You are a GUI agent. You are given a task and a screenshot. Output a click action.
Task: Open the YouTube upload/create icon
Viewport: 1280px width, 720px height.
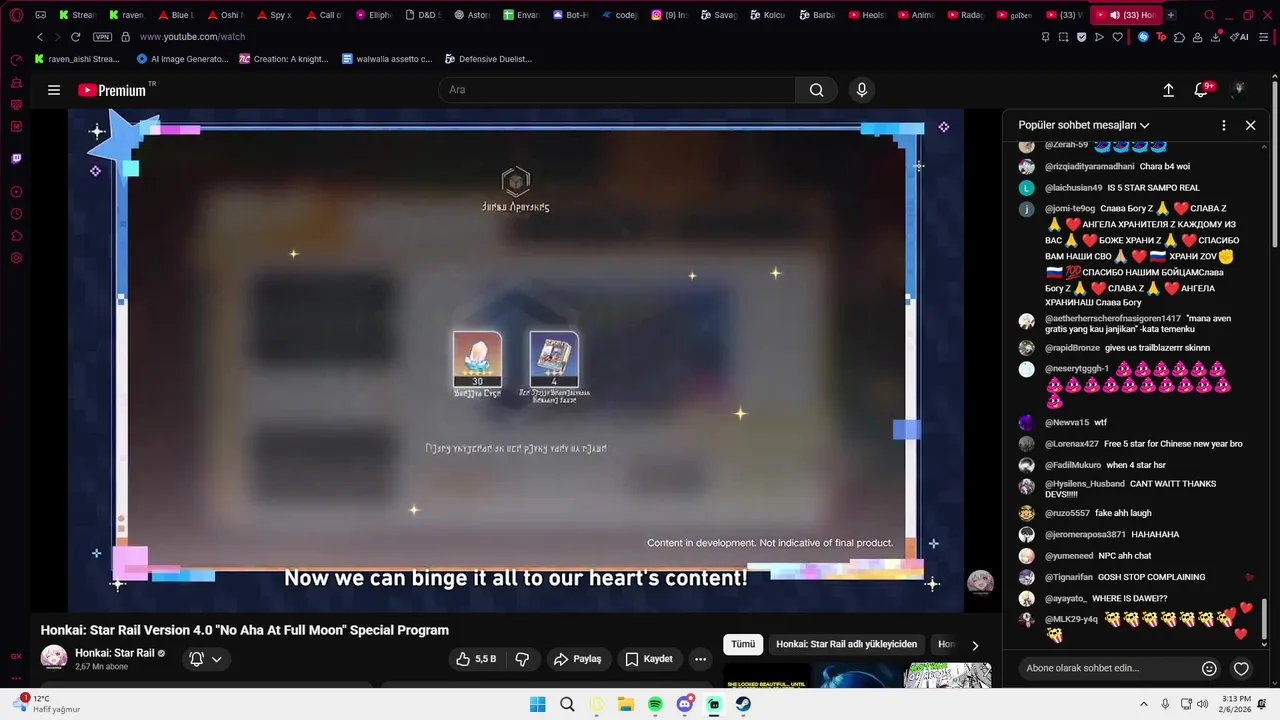[x=1168, y=90]
